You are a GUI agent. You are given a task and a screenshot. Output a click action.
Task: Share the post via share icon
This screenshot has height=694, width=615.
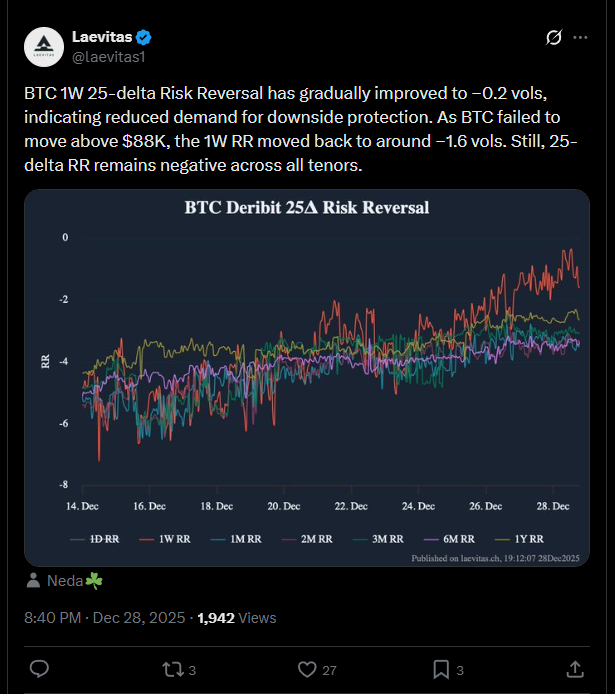pos(575,667)
